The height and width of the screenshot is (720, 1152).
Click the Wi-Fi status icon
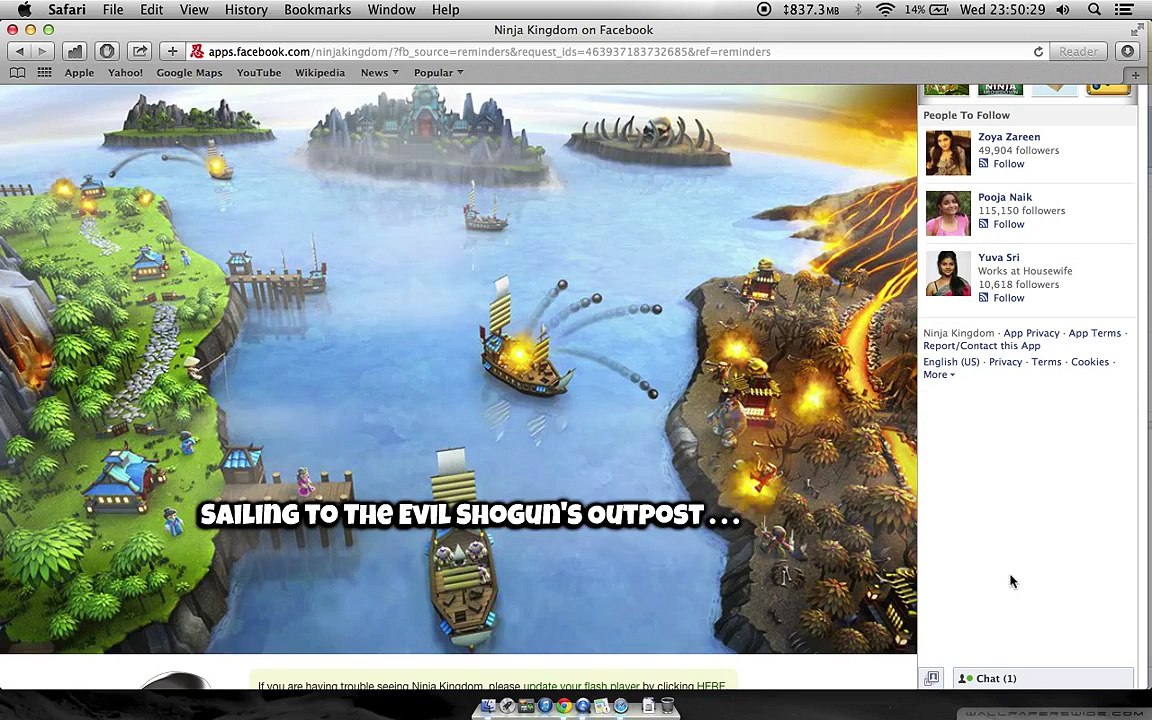(885, 10)
